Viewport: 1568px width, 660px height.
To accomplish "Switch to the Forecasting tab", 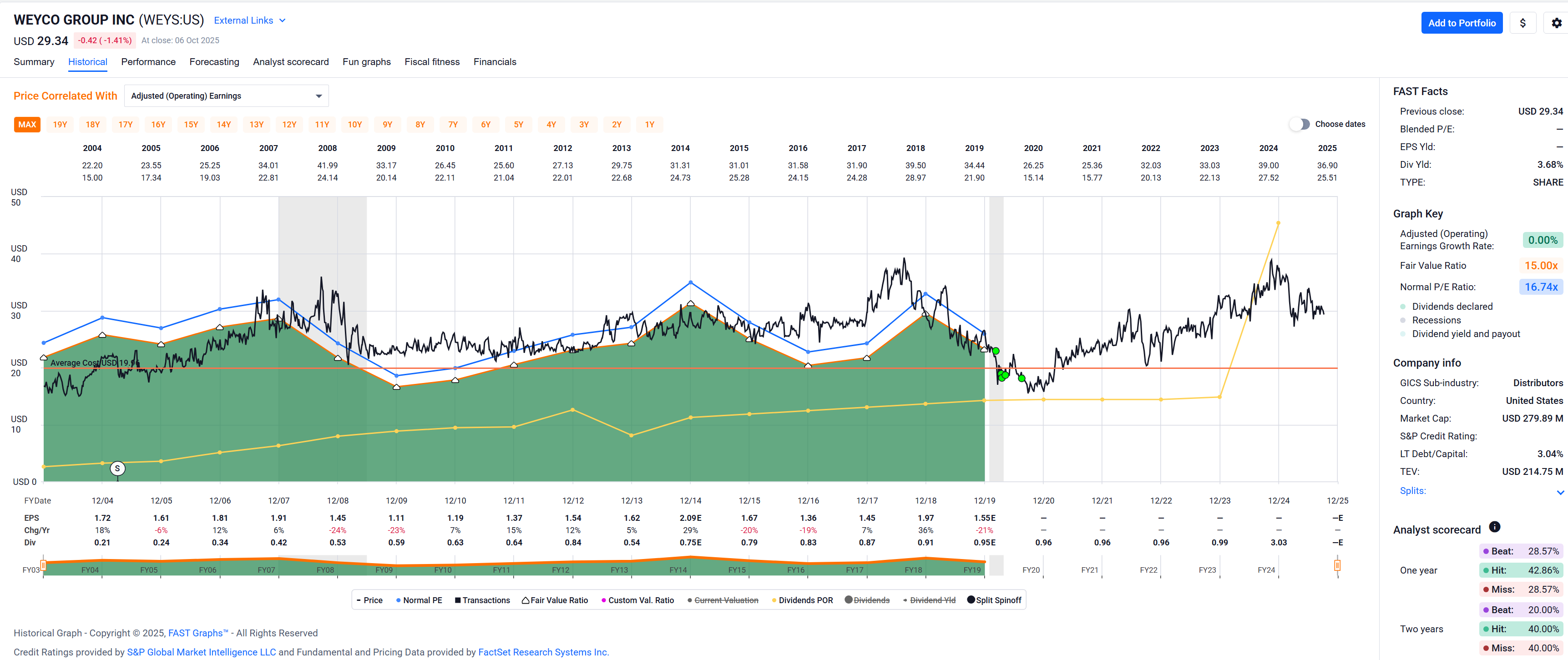I will pyautogui.click(x=214, y=62).
